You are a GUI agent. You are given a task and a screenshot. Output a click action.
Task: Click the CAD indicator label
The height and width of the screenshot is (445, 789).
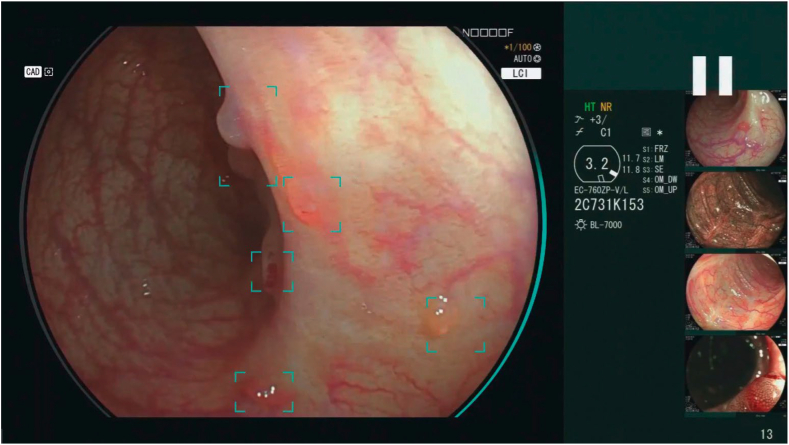pos(33,72)
